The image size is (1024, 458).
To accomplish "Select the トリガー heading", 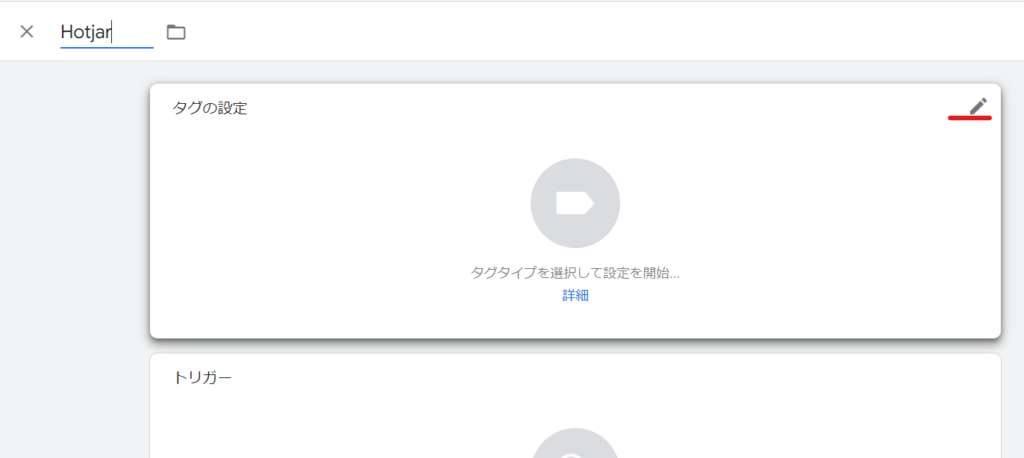I will tap(202, 378).
